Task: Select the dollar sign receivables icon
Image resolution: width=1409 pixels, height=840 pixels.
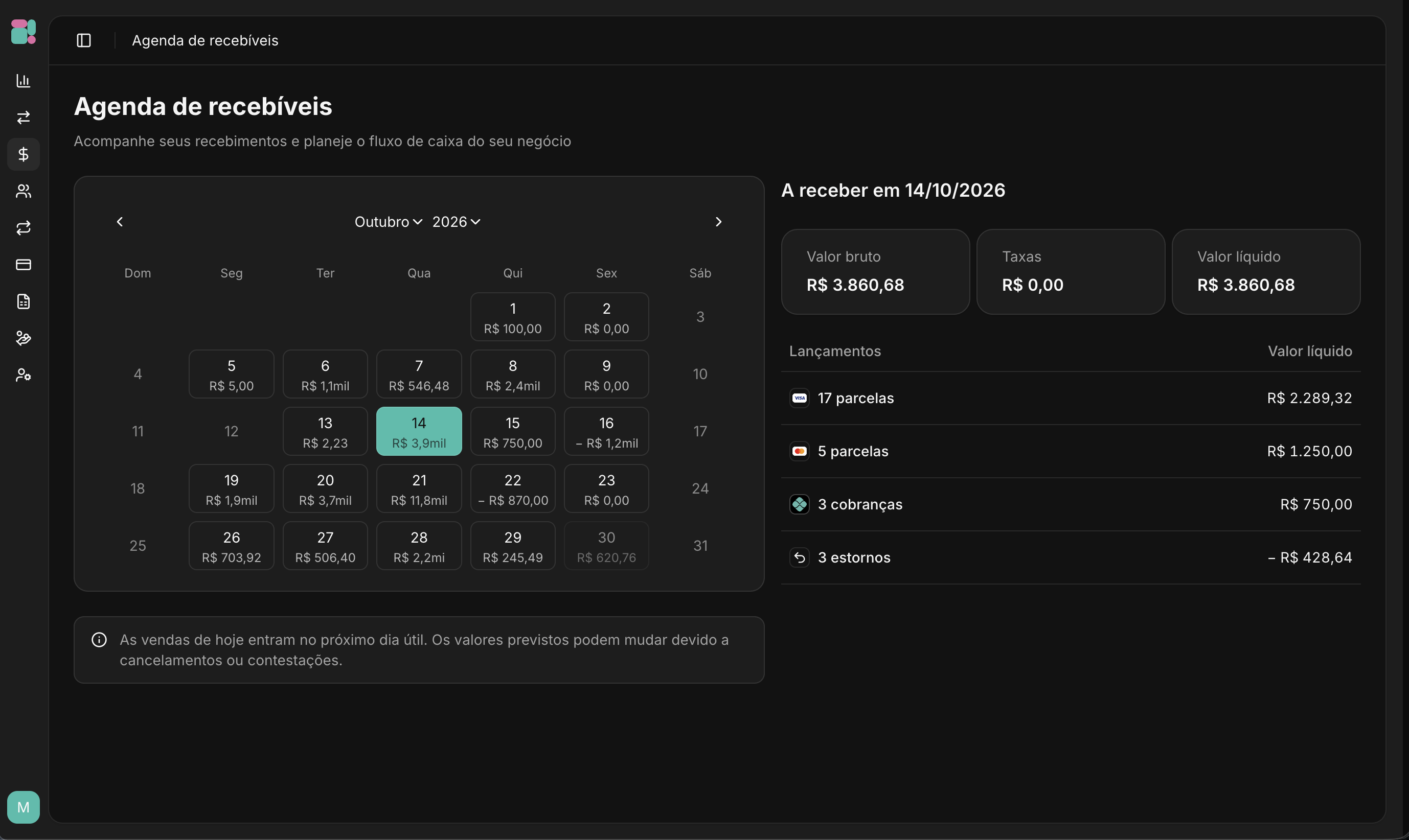Action: pyautogui.click(x=23, y=154)
